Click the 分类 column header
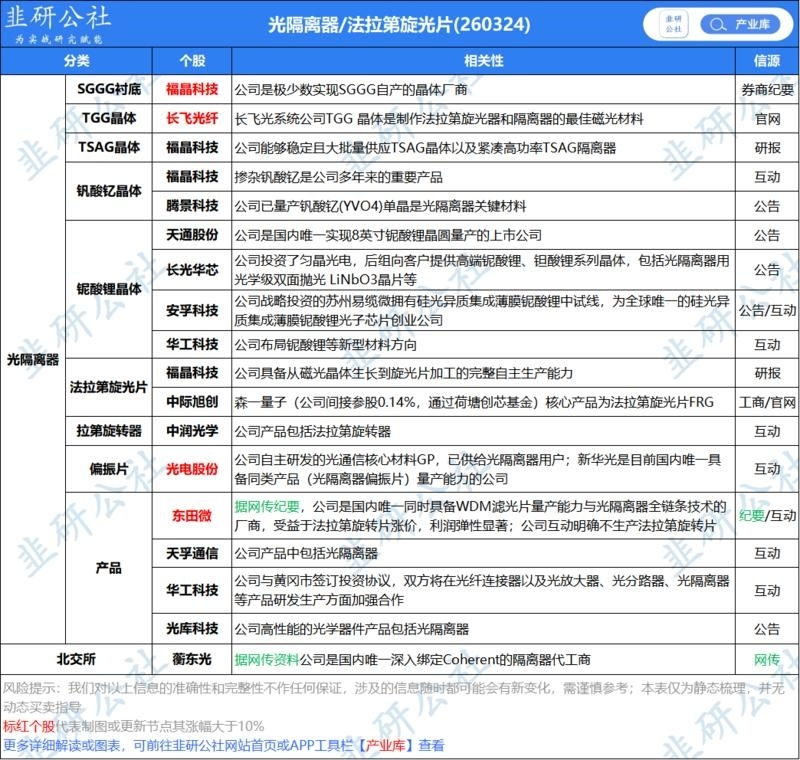 point(77,61)
